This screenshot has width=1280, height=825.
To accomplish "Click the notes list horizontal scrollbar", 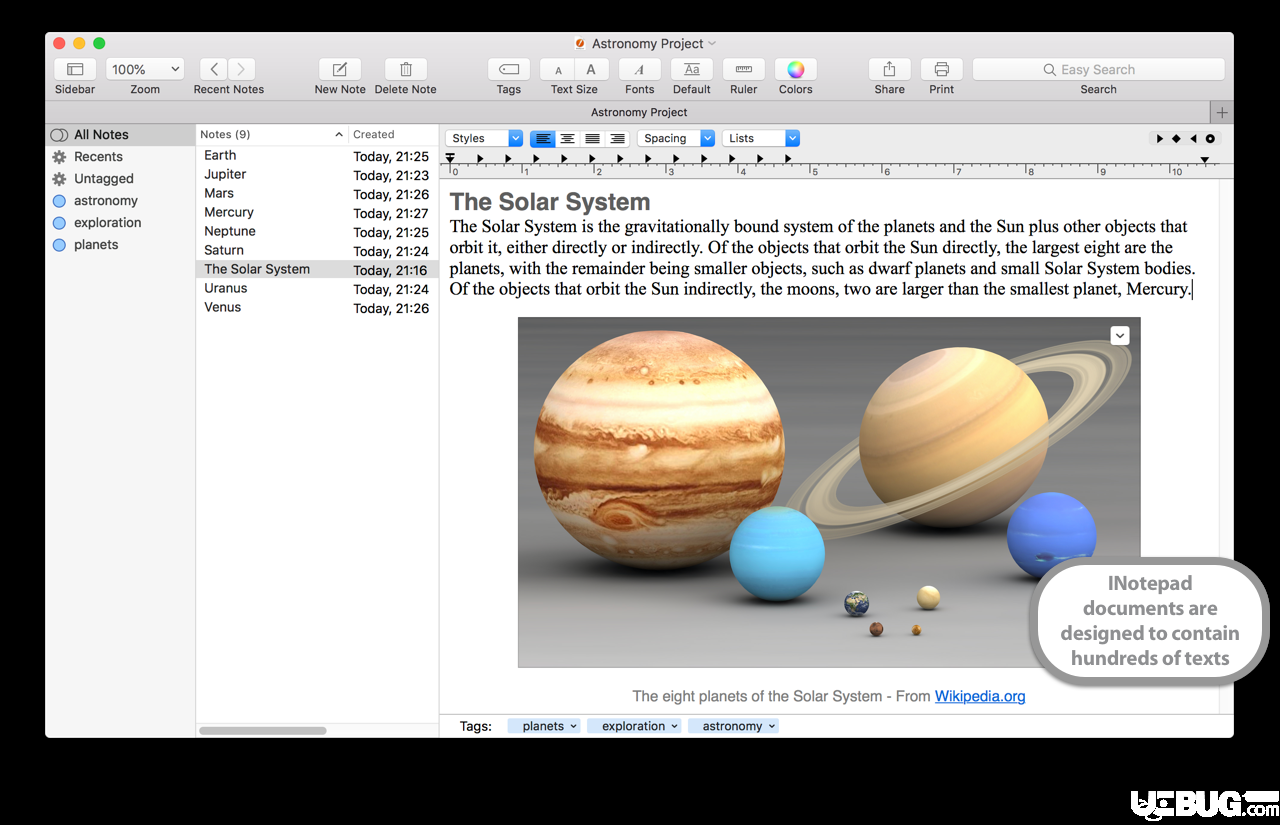I will pos(263,730).
